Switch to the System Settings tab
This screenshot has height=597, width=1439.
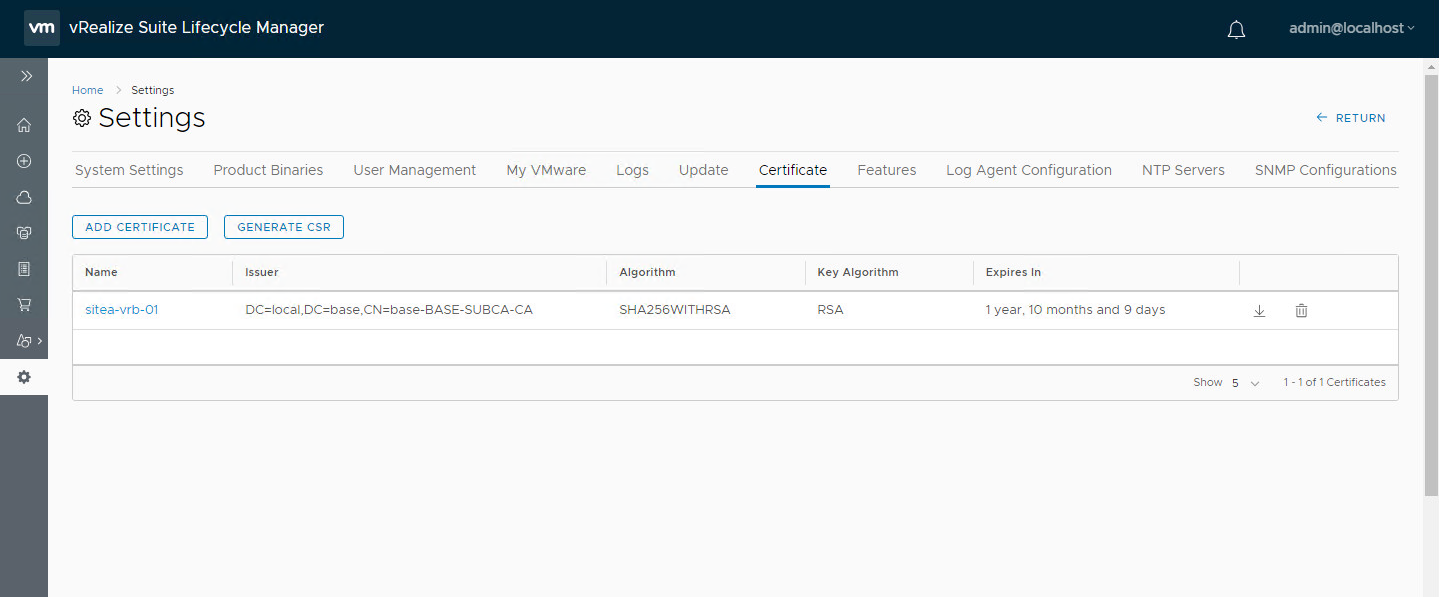(x=129, y=170)
